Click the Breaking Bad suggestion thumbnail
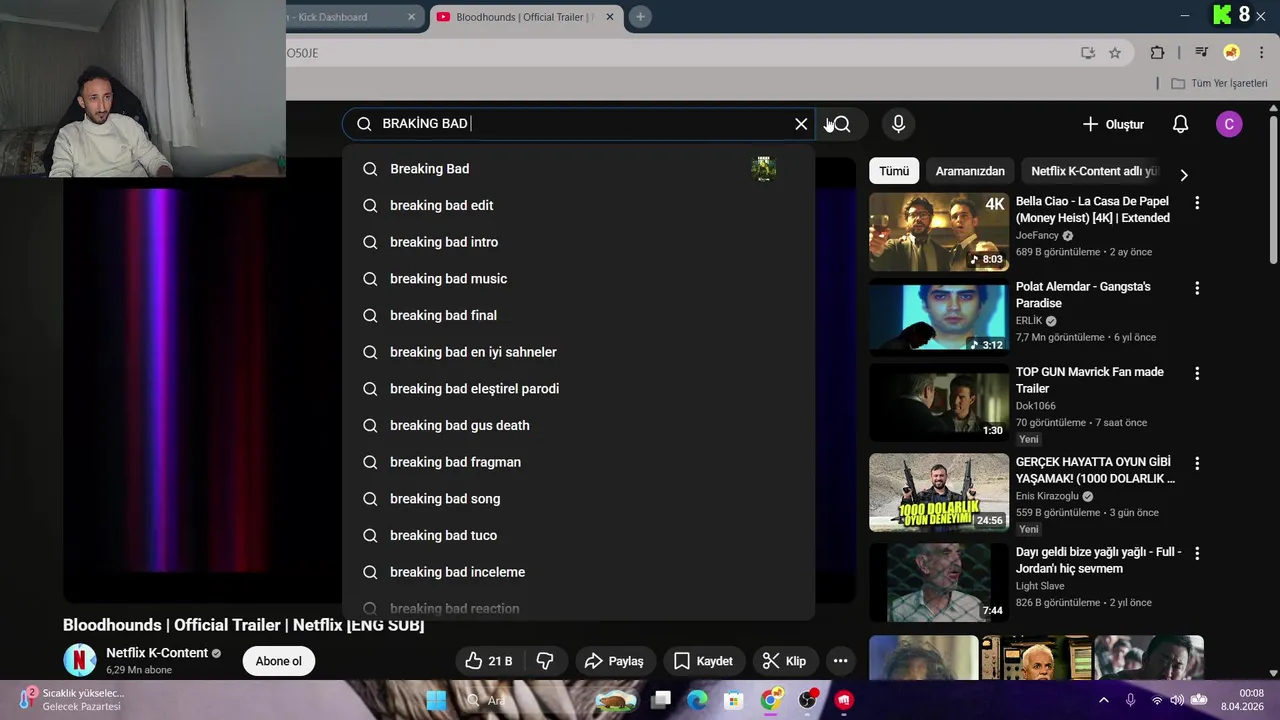This screenshot has height=720, width=1280. coord(764,169)
